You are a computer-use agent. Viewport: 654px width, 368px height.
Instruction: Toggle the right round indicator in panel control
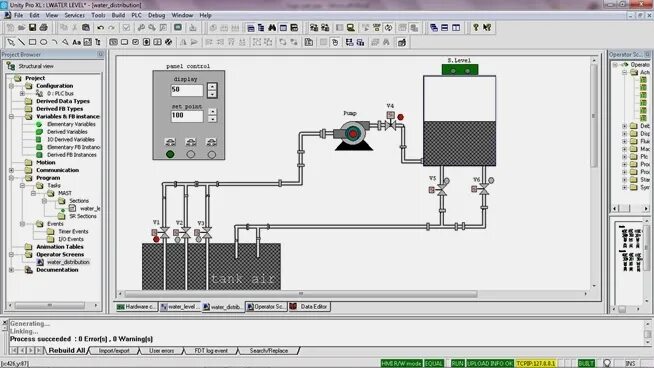pyautogui.click(x=211, y=154)
